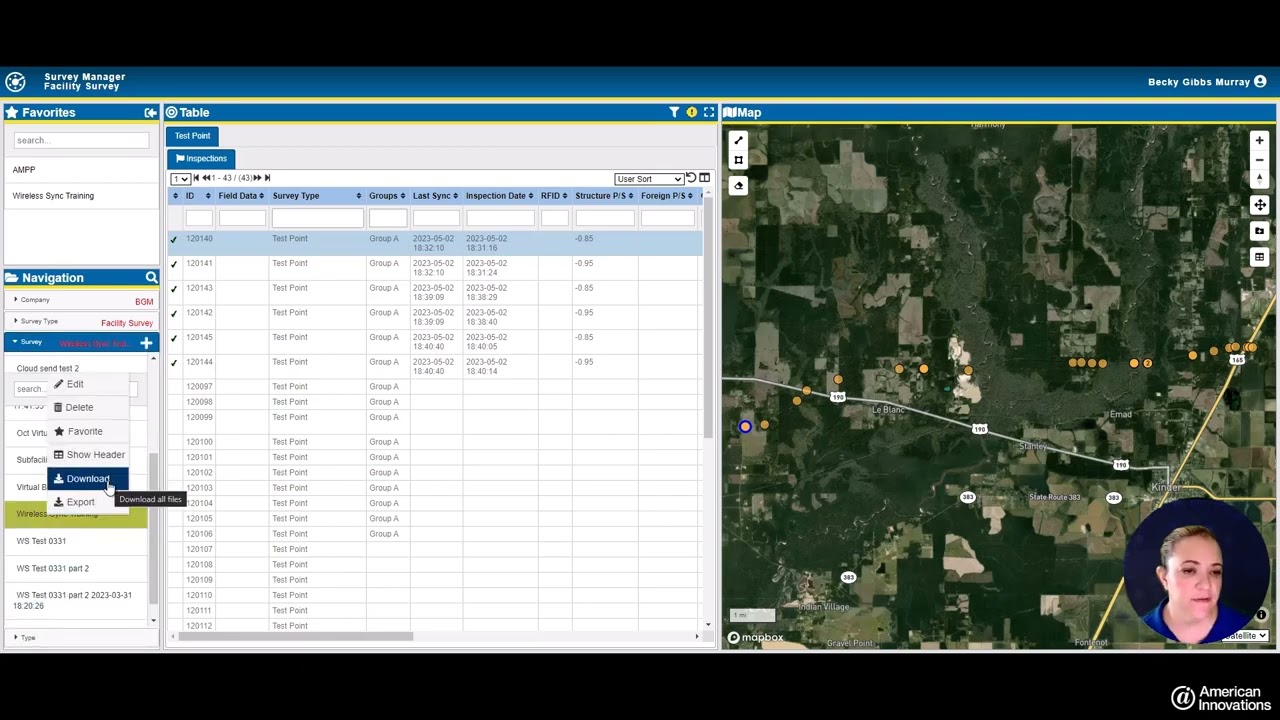Add a new survey with plus icon
The width and height of the screenshot is (1280, 720).
[146, 343]
